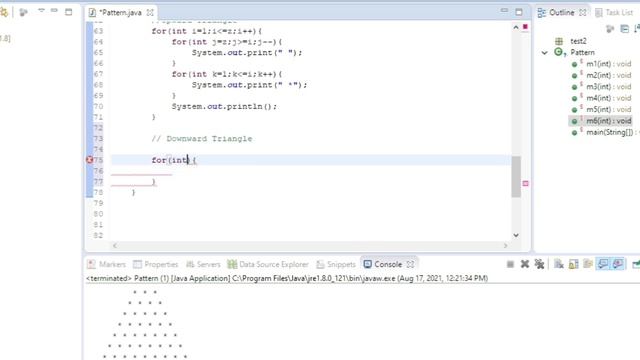Click the Sort icon in Outline toolbar
The image size is (640, 360).
click(x=638, y=29)
